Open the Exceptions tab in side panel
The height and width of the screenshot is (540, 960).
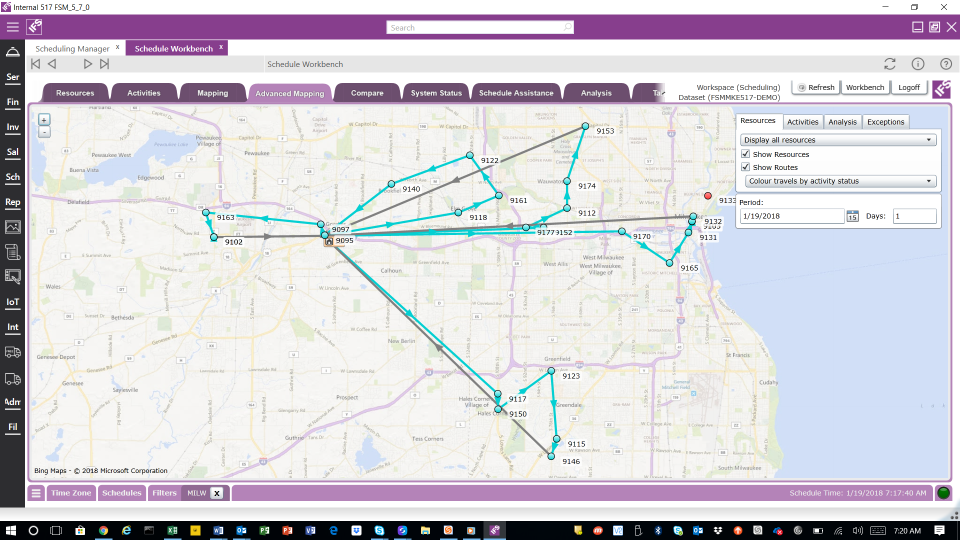coord(885,122)
